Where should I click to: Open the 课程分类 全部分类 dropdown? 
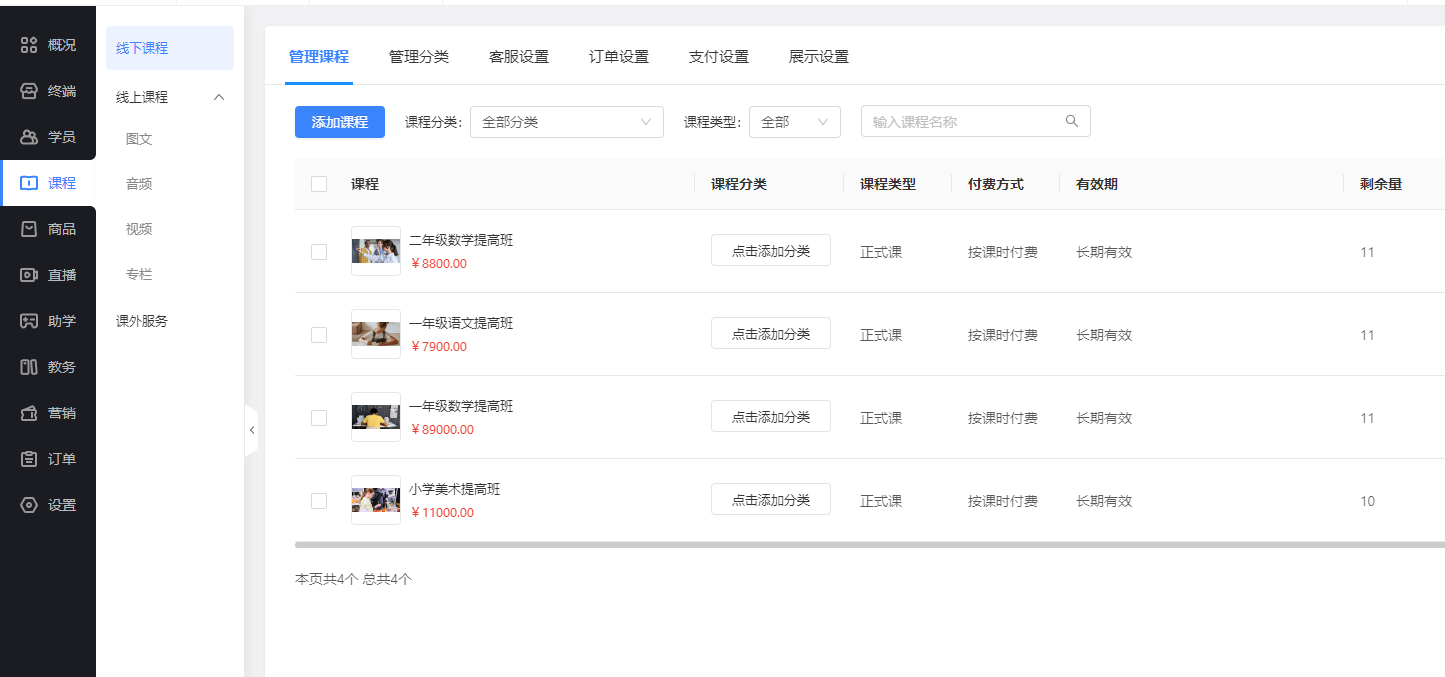tap(566, 122)
